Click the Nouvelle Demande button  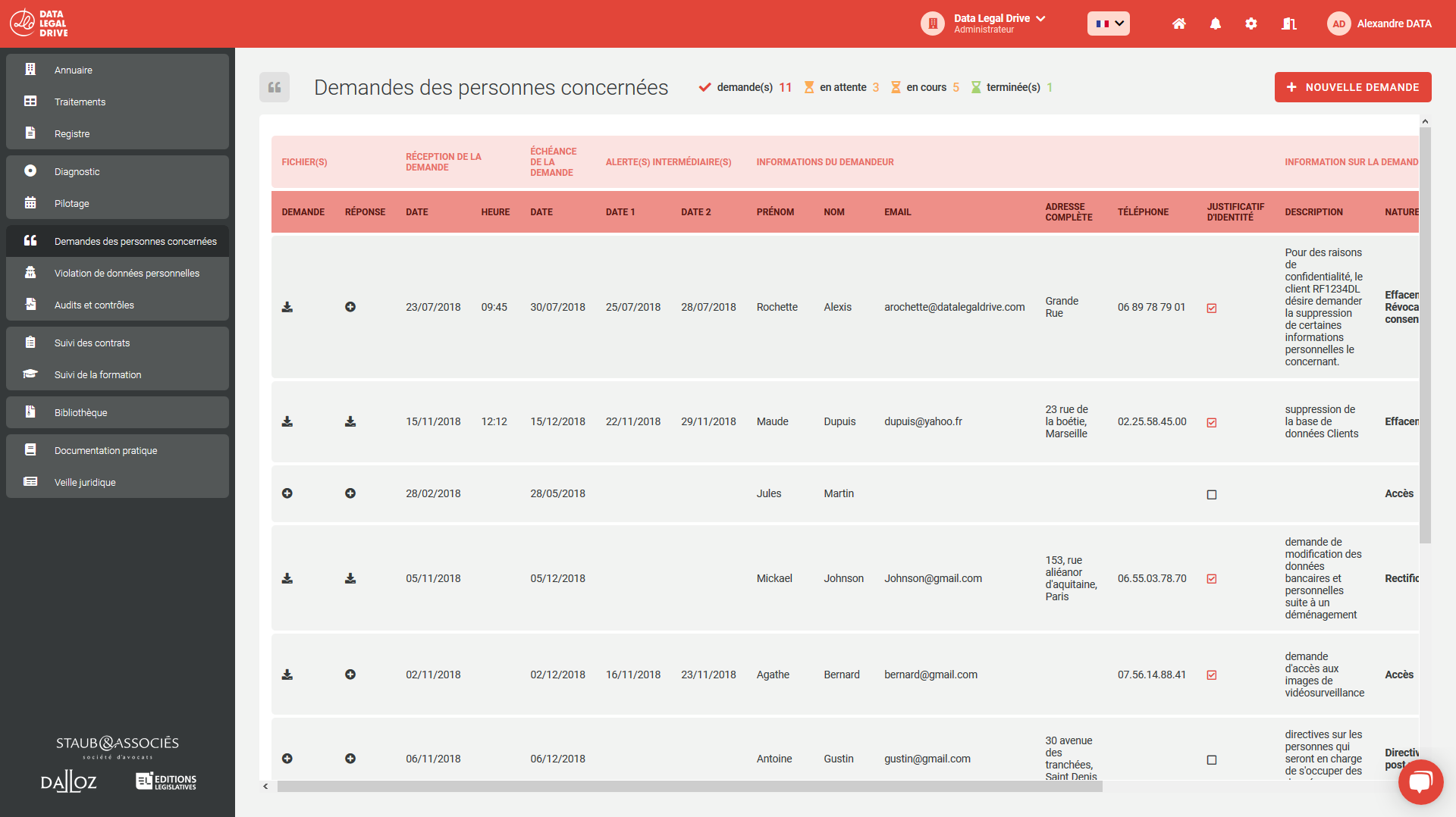point(1353,87)
